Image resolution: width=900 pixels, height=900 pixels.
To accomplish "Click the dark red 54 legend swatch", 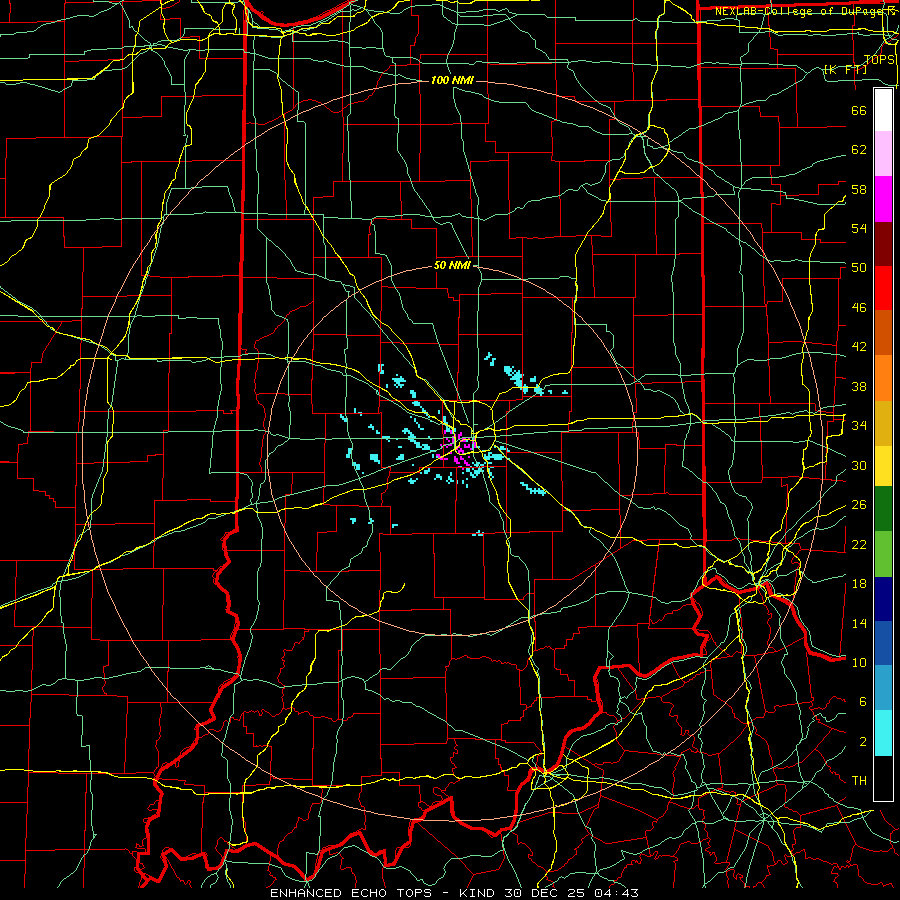I will (883, 243).
